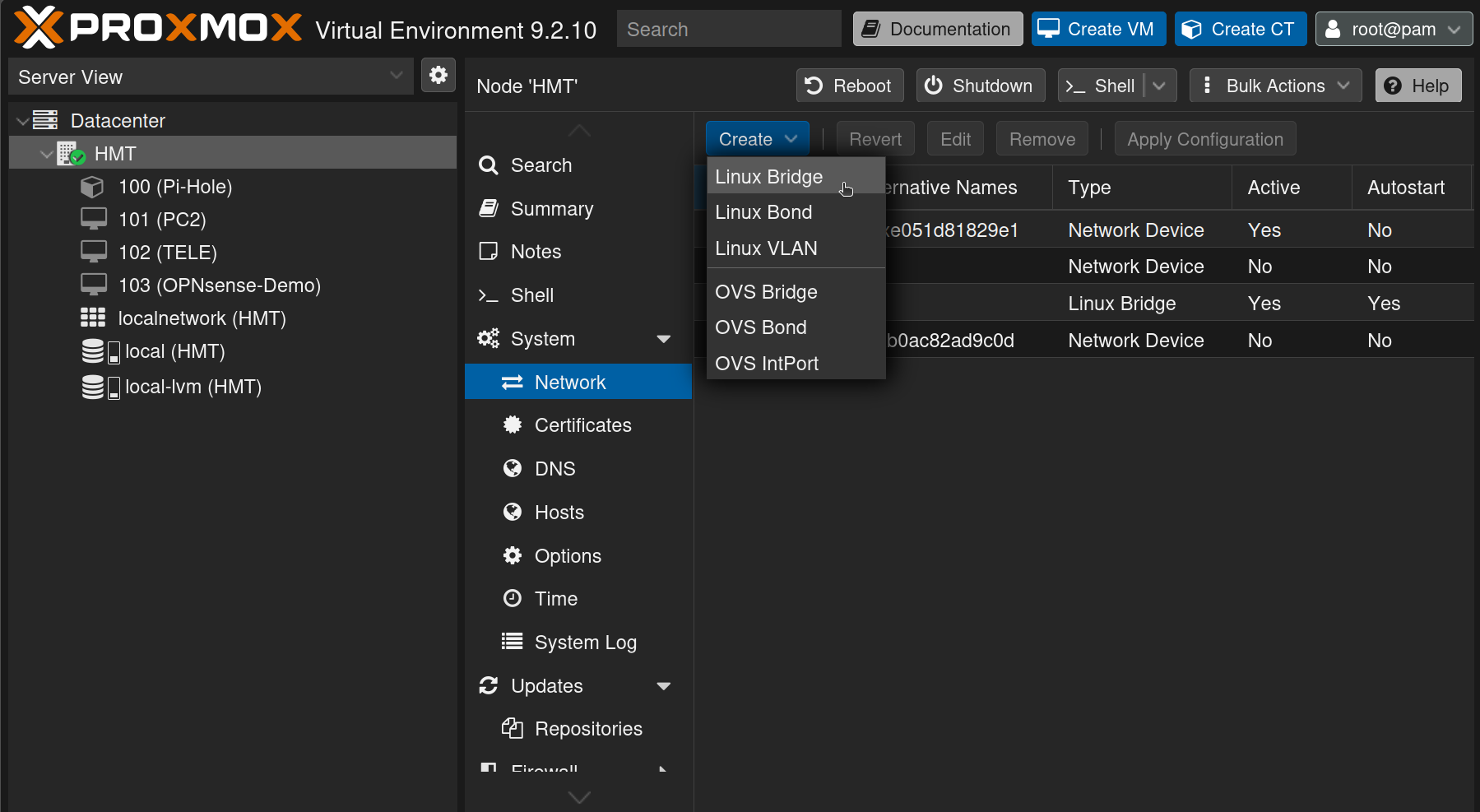Select the 102 (TELE) monitor icon
This screenshot has width=1480, height=812.
[93, 252]
